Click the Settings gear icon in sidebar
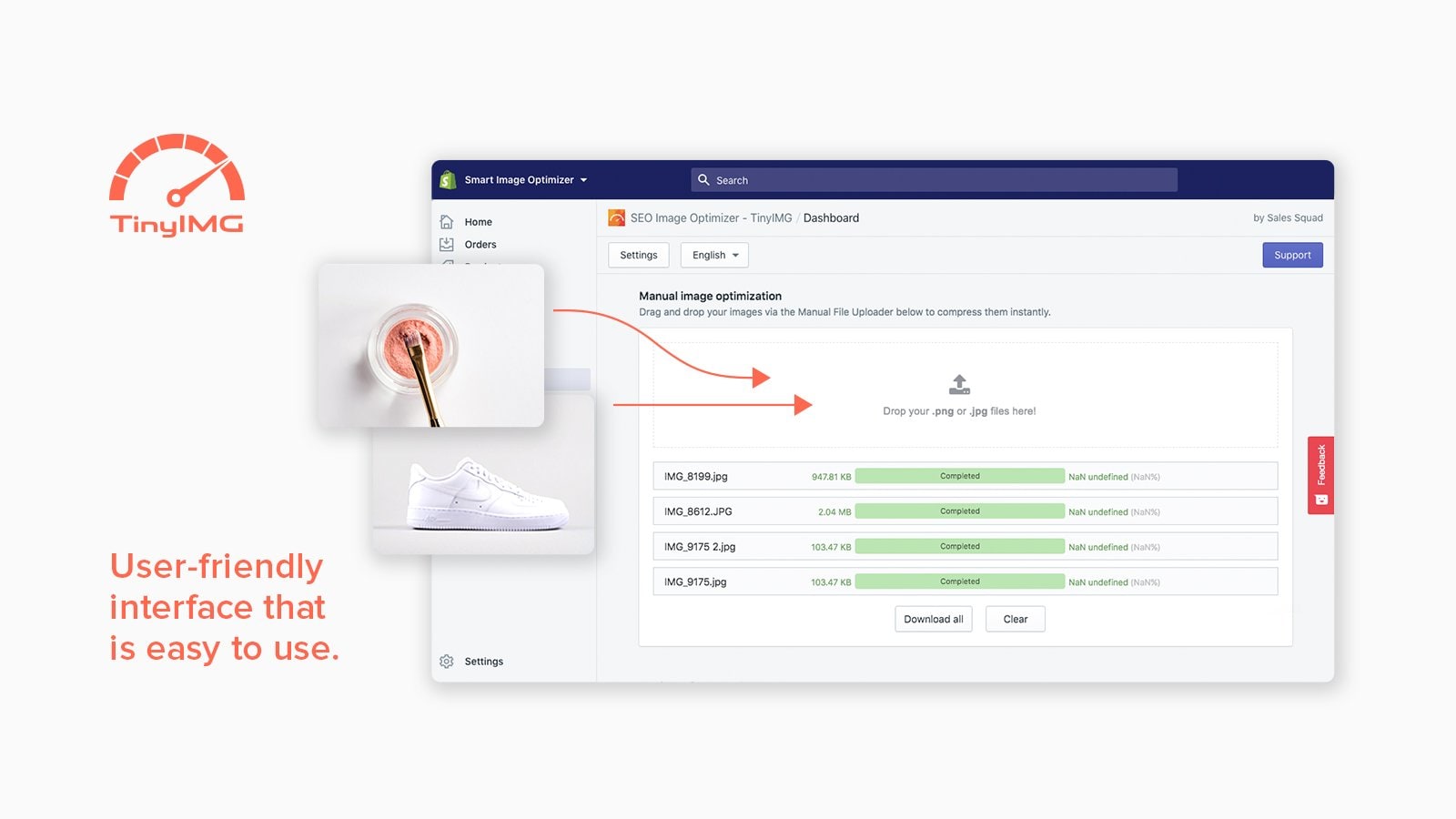The width and height of the screenshot is (1456, 819). 447,662
